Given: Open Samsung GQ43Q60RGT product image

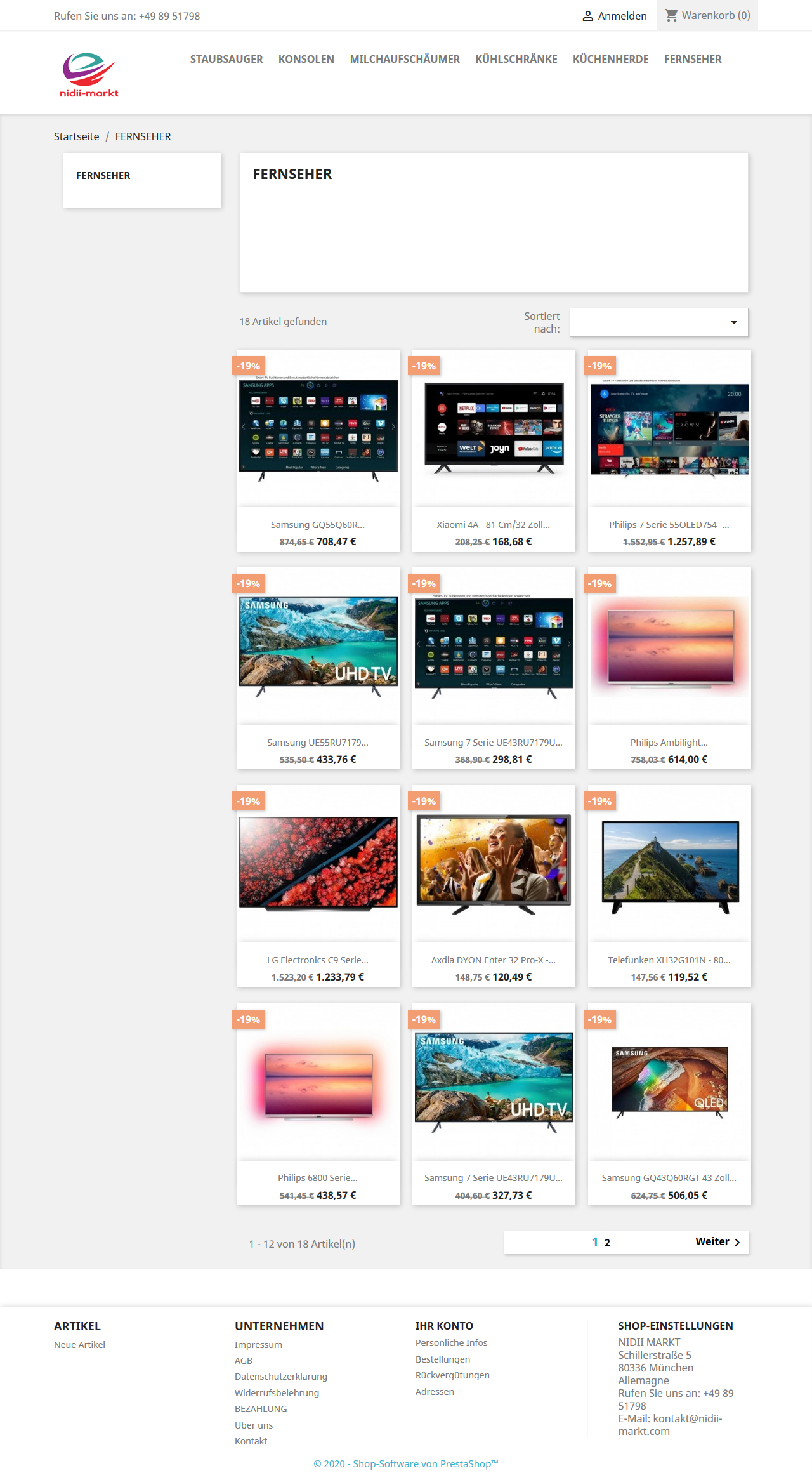Looking at the screenshot, I should pos(670,1081).
